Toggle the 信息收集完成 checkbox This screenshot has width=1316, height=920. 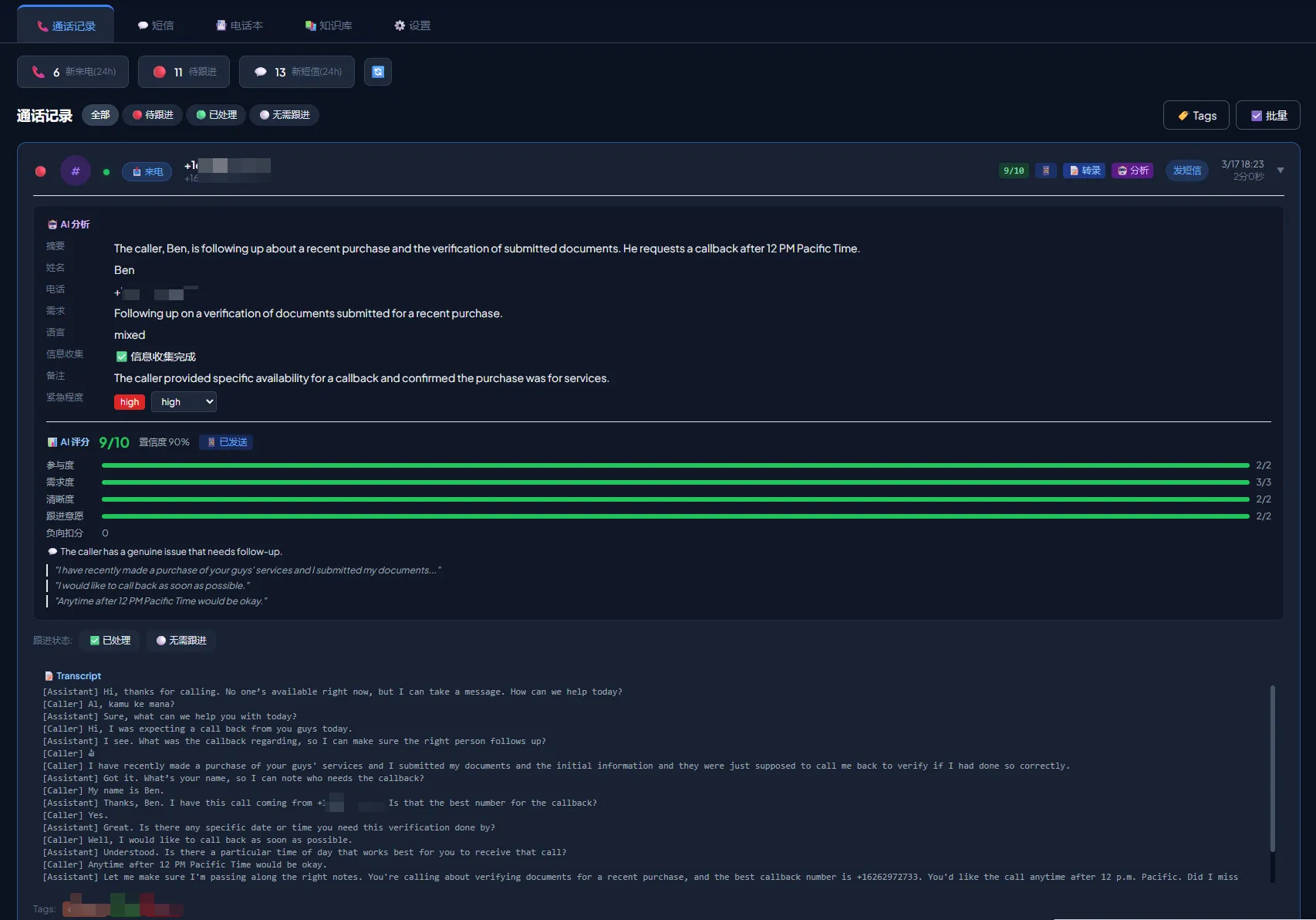[122, 357]
